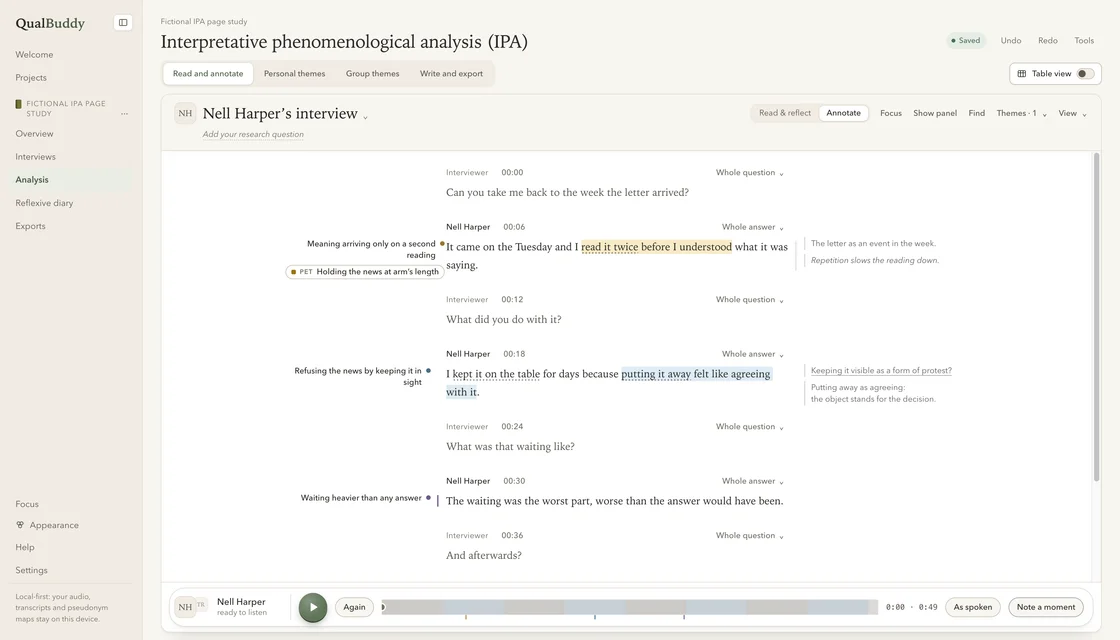Click the Table view grid icon
This screenshot has width=1120, height=640.
[1021, 74]
